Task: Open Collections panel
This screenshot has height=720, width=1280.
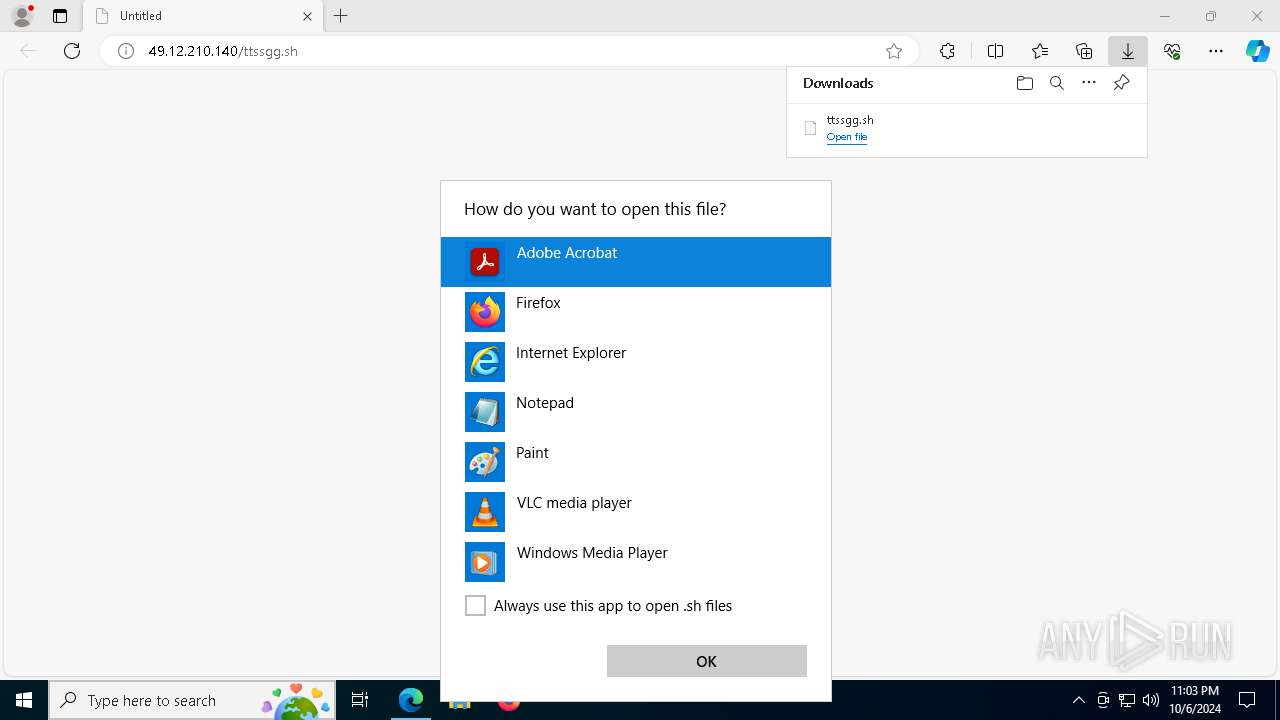Action: pyautogui.click(x=1084, y=51)
